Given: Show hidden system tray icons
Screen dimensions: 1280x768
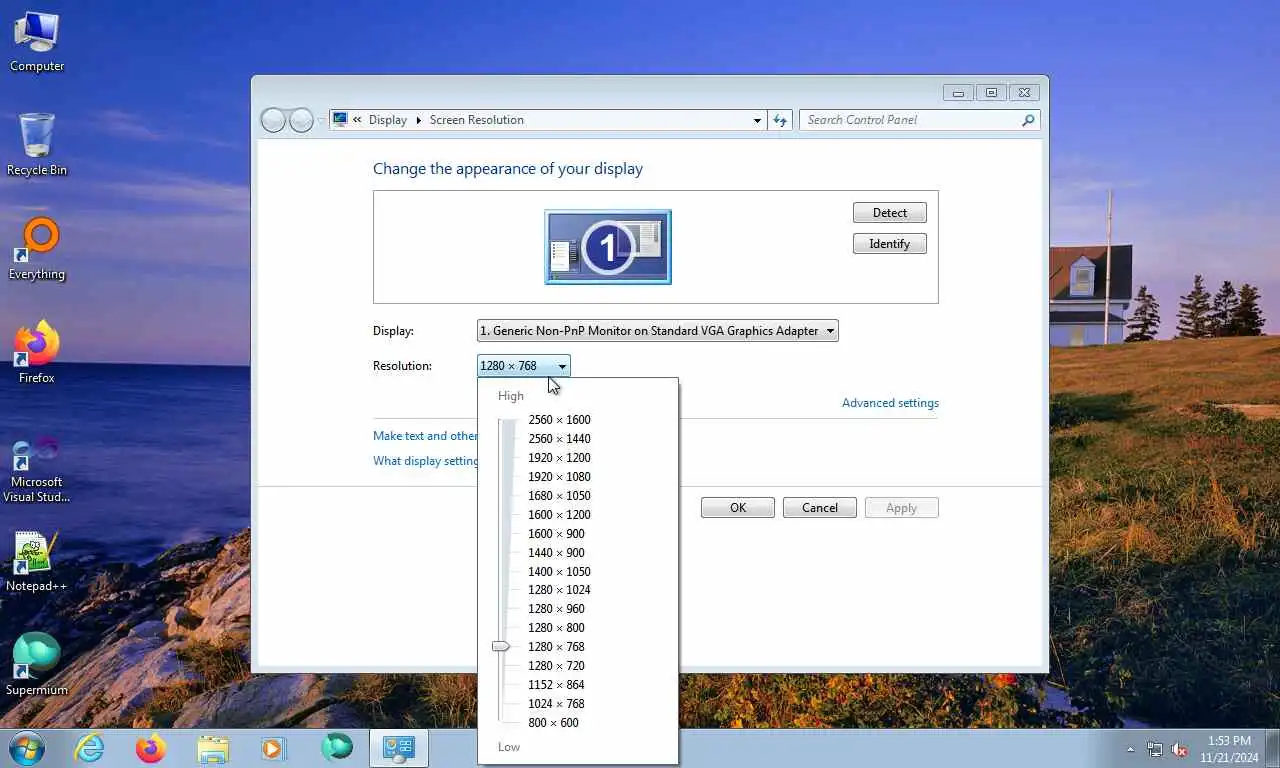Looking at the screenshot, I should tap(1131, 749).
